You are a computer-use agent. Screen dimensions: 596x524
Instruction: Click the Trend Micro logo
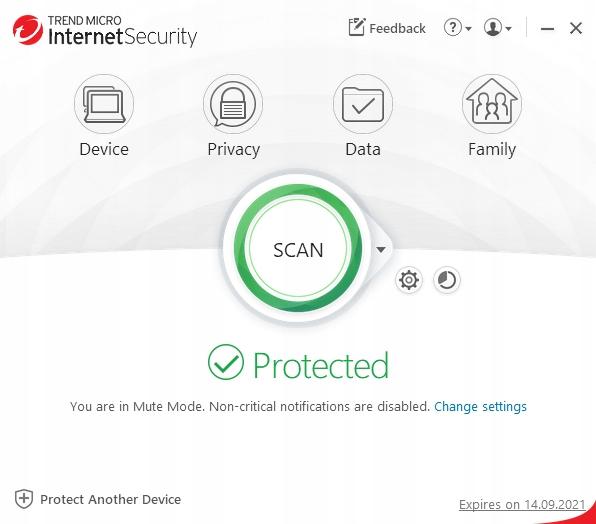tap(27, 30)
